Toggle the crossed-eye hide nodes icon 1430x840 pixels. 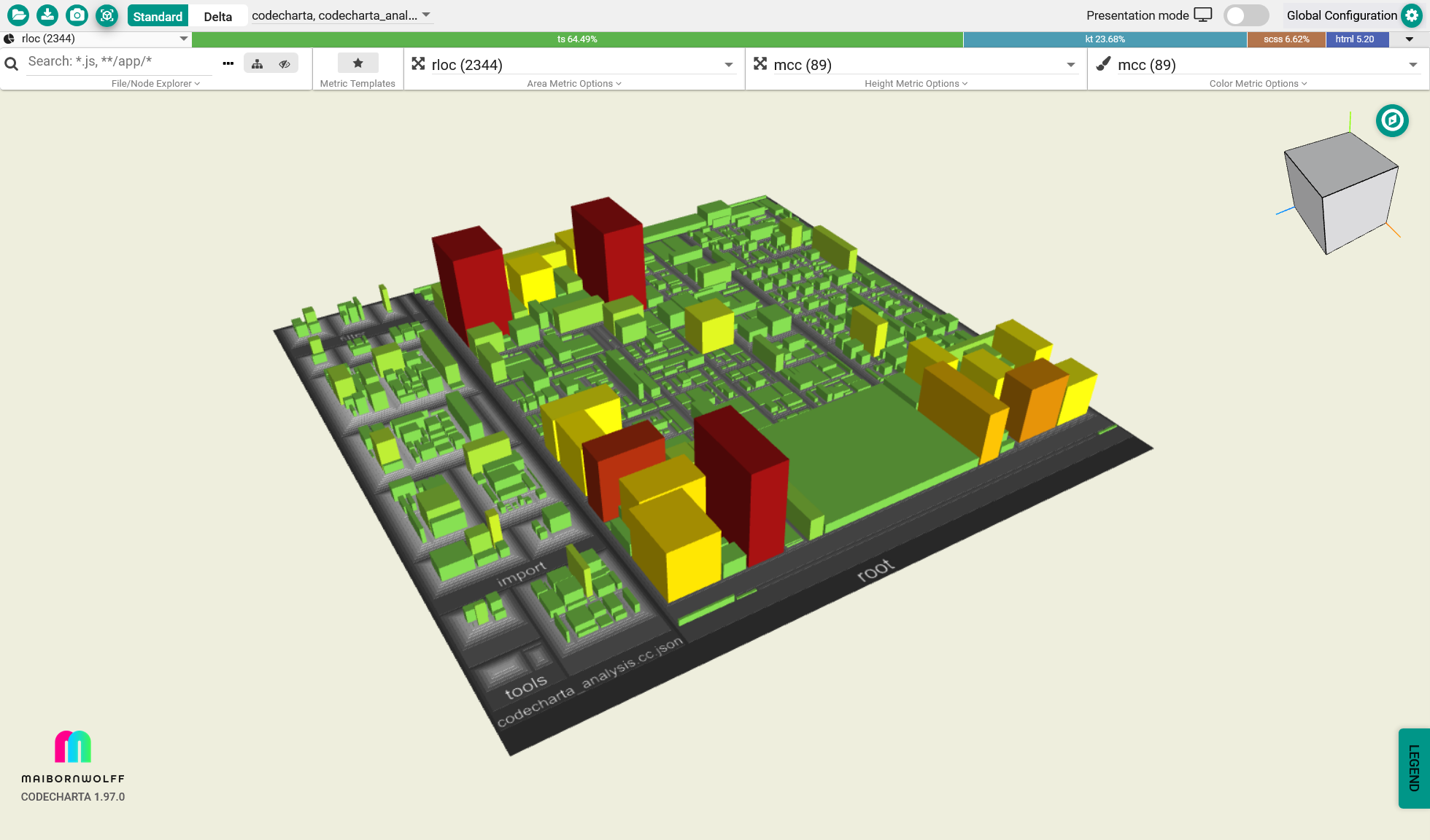tap(285, 64)
